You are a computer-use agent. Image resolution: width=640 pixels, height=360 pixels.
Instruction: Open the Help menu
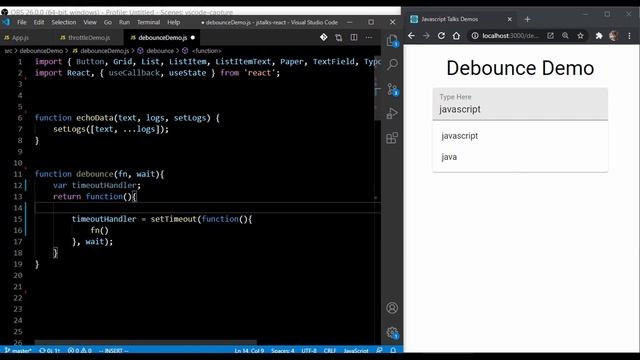[173, 22]
